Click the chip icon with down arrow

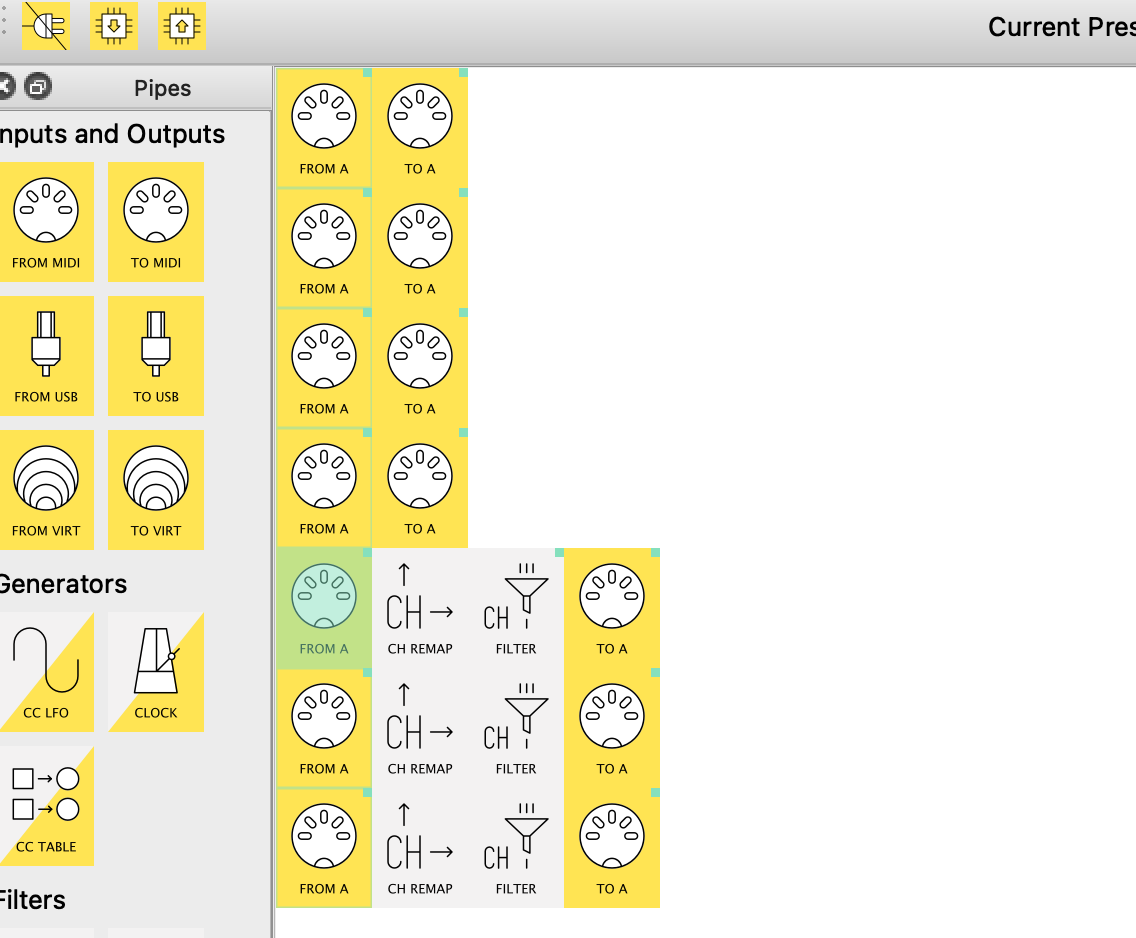click(114, 27)
